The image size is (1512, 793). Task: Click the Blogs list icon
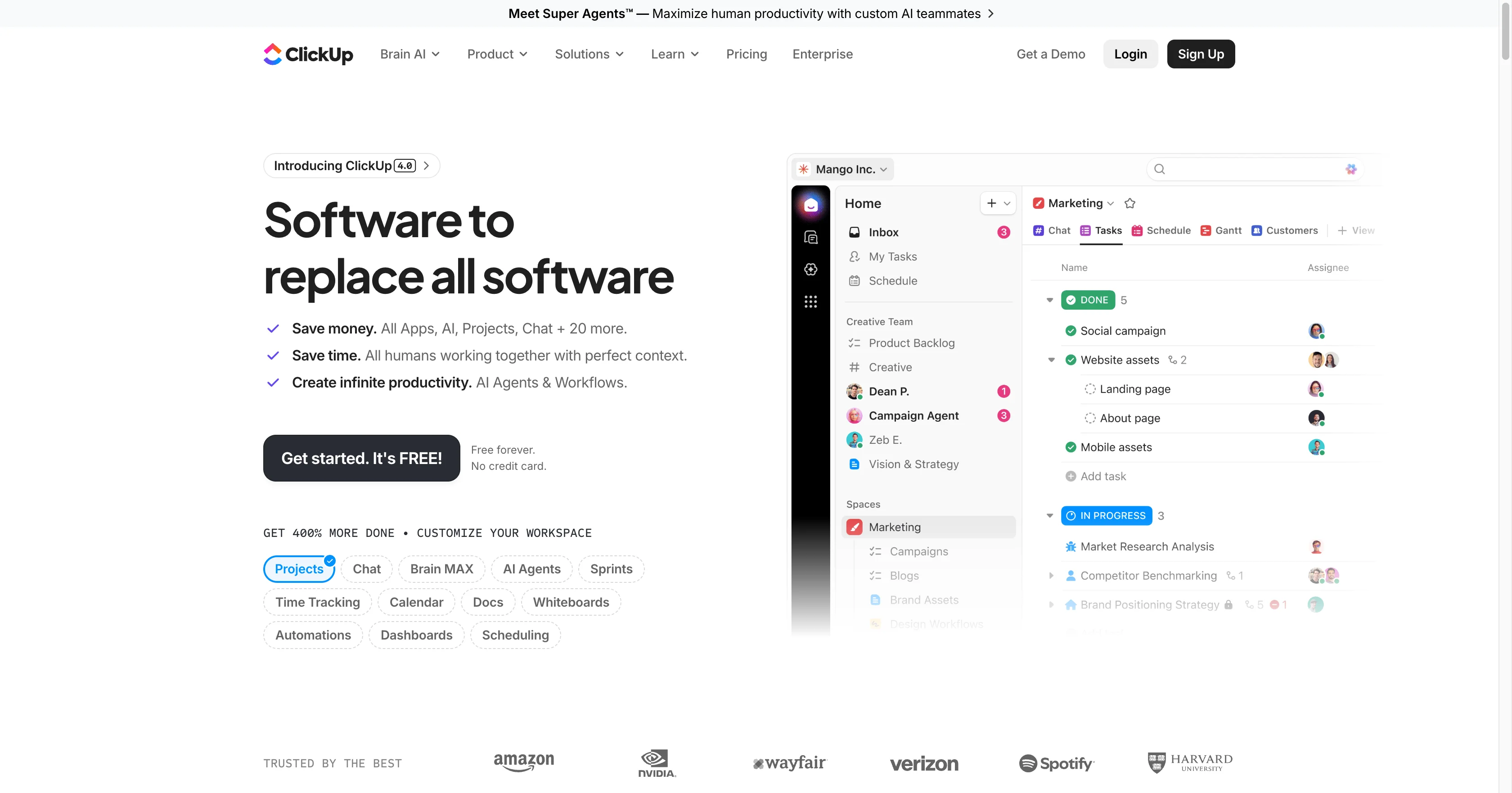click(x=875, y=576)
